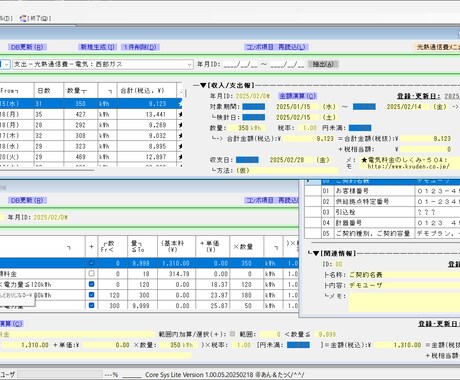Click the 2025/01/15 period start date
This screenshot has width=460, height=380.
click(x=293, y=107)
